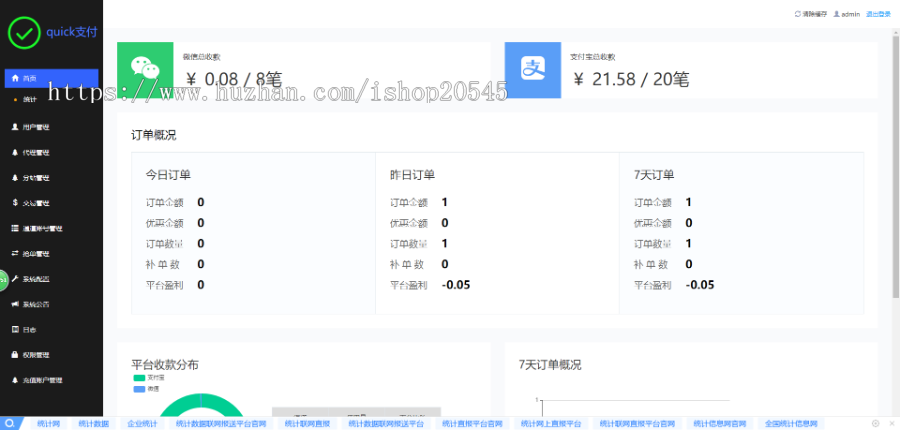
Task: Click the 平台收款分布 heading
Action: coord(165,365)
